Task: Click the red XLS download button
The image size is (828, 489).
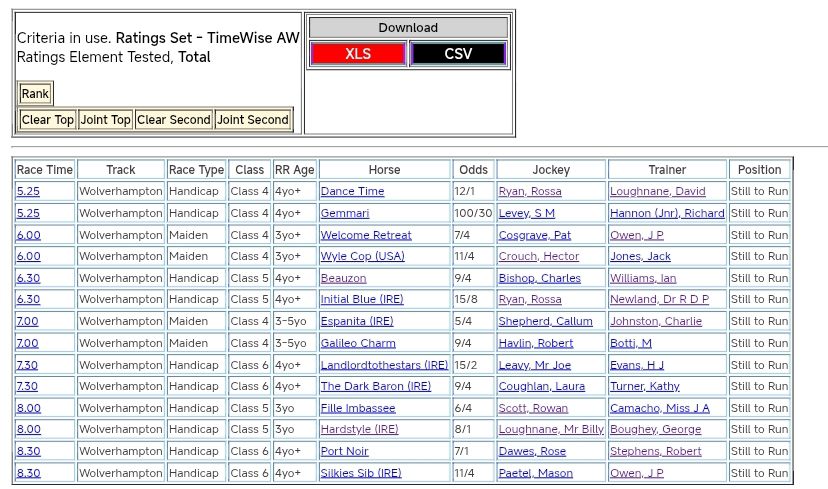Action: pyautogui.click(x=358, y=54)
